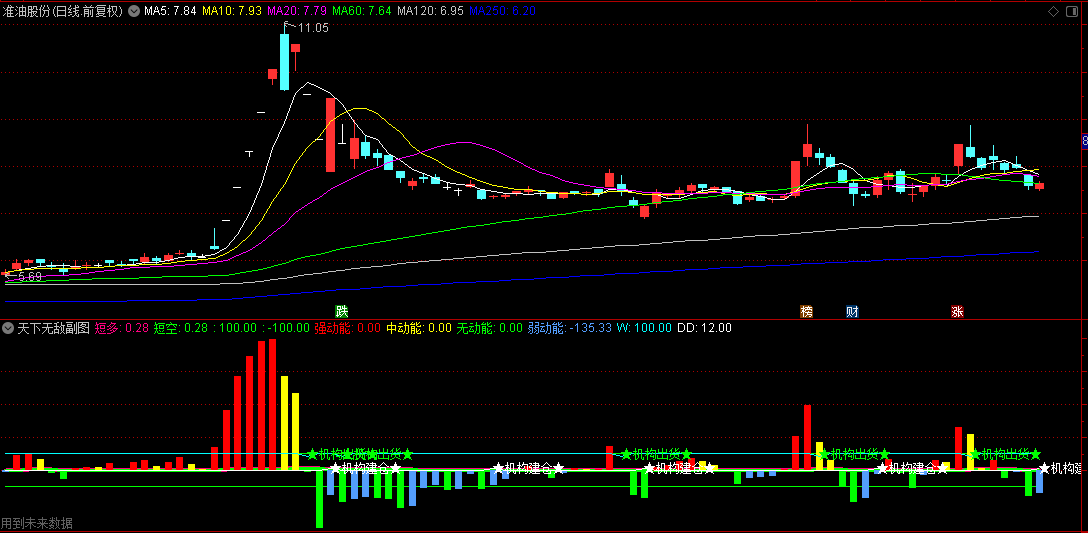Click the tallest red momentum bar in sub-chart

[x=272, y=405]
